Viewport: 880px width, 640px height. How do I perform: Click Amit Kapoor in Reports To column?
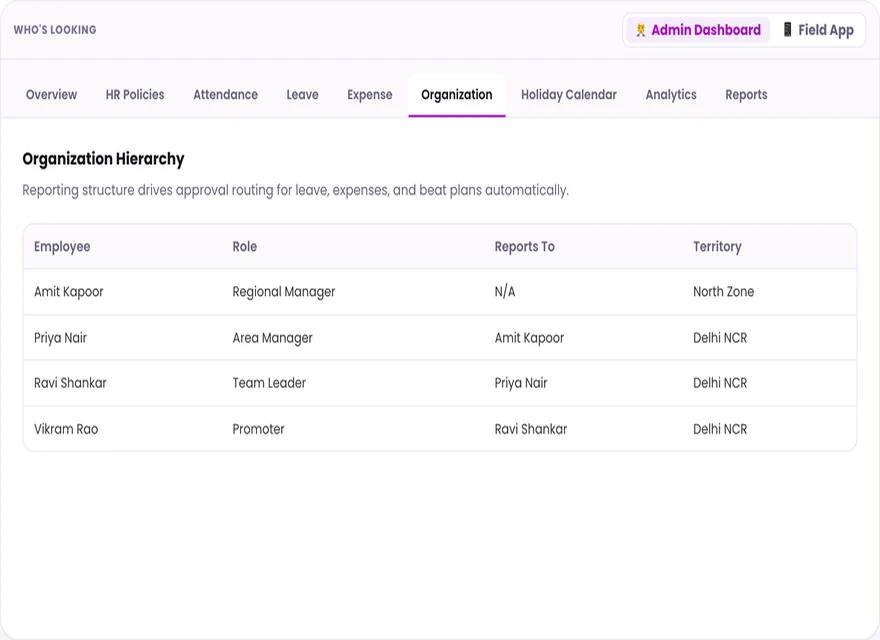[x=529, y=338]
